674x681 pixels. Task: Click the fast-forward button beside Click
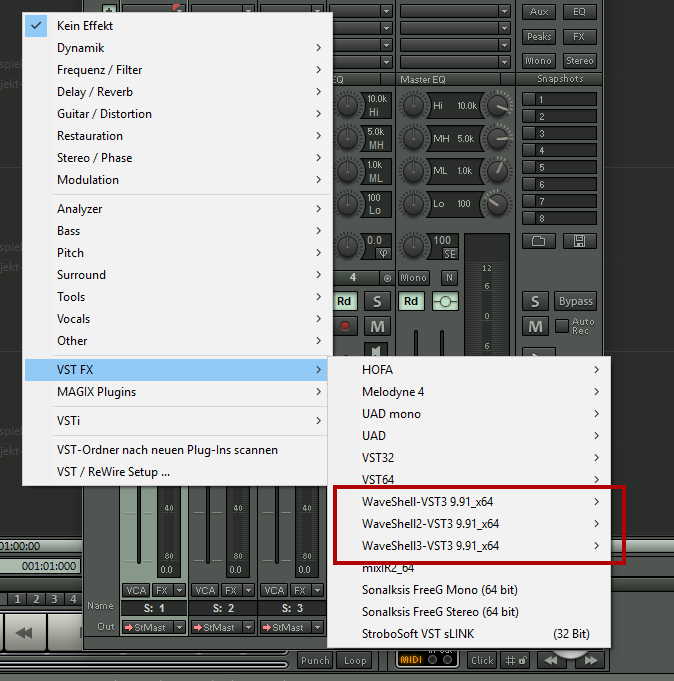(x=590, y=661)
